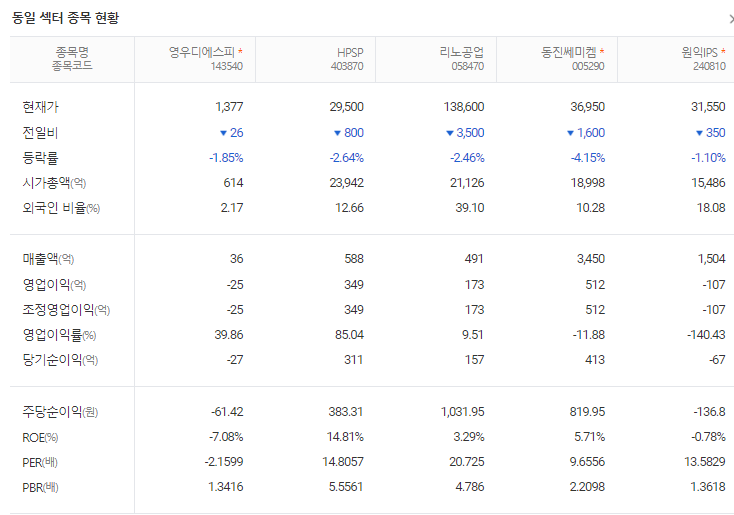Viewport: 734px width, 515px height.
Task: Open stock 원익IPS in the header
Action: (x=699, y=52)
